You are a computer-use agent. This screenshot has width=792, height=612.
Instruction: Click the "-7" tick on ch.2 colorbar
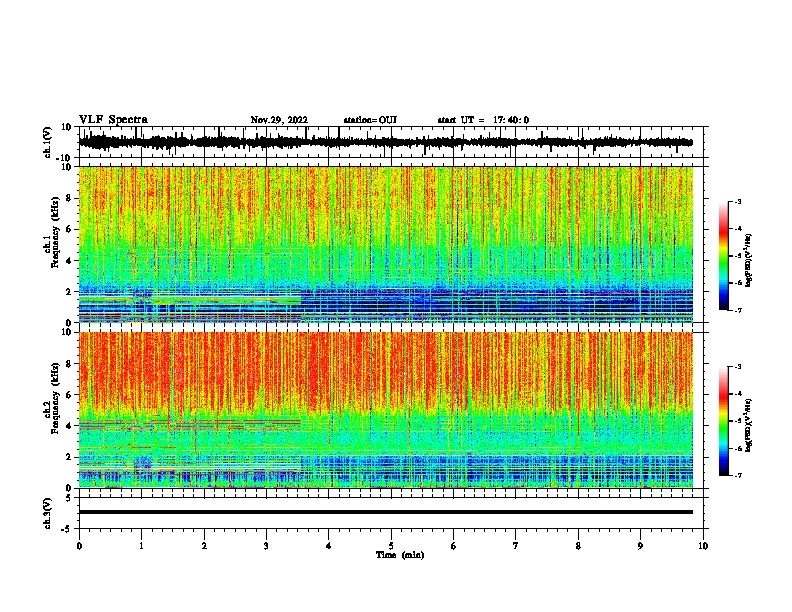pyautogui.click(x=737, y=475)
